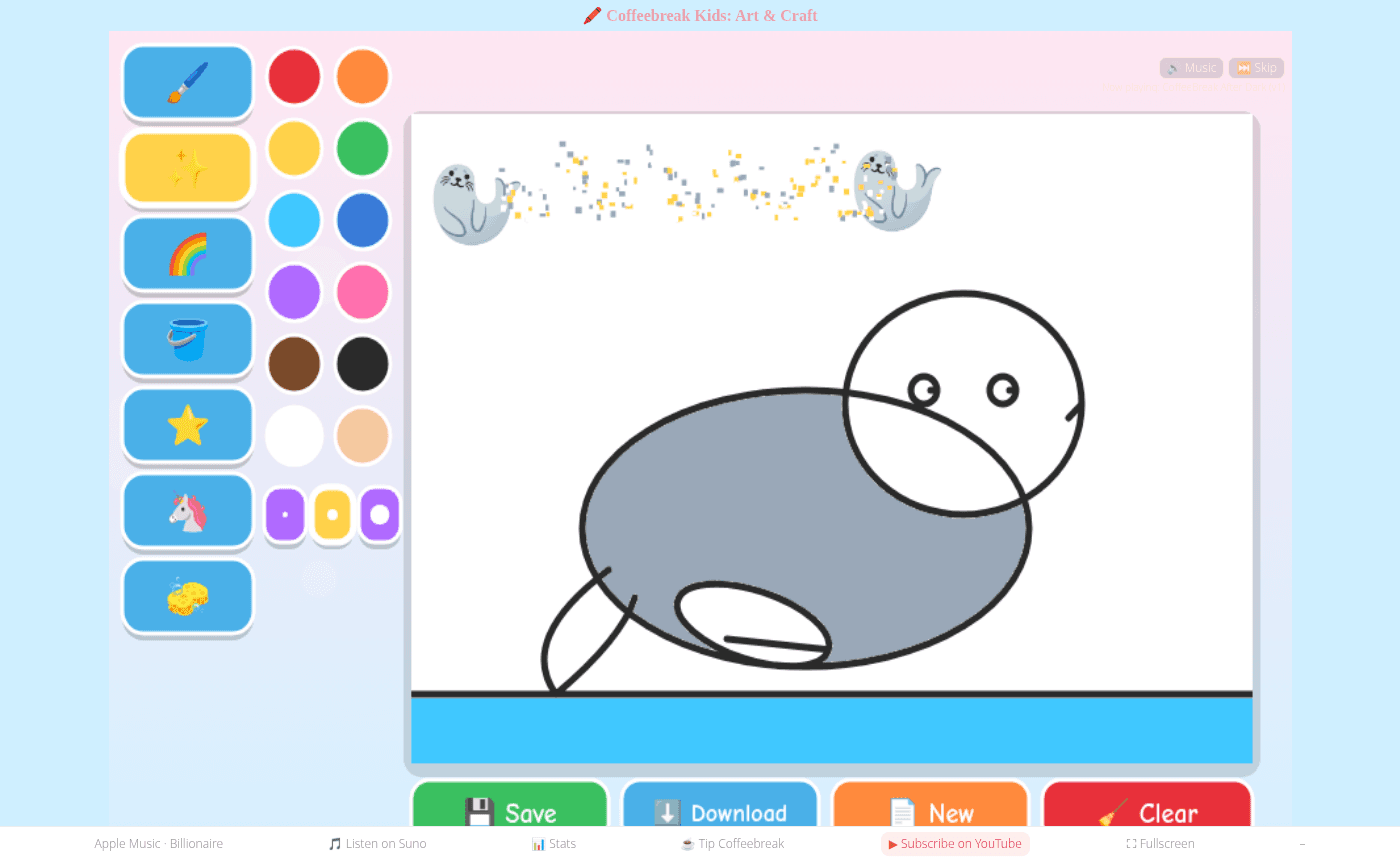The image size is (1400, 860).
Task: Skip the current music track
Action: (x=1256, y=68)
